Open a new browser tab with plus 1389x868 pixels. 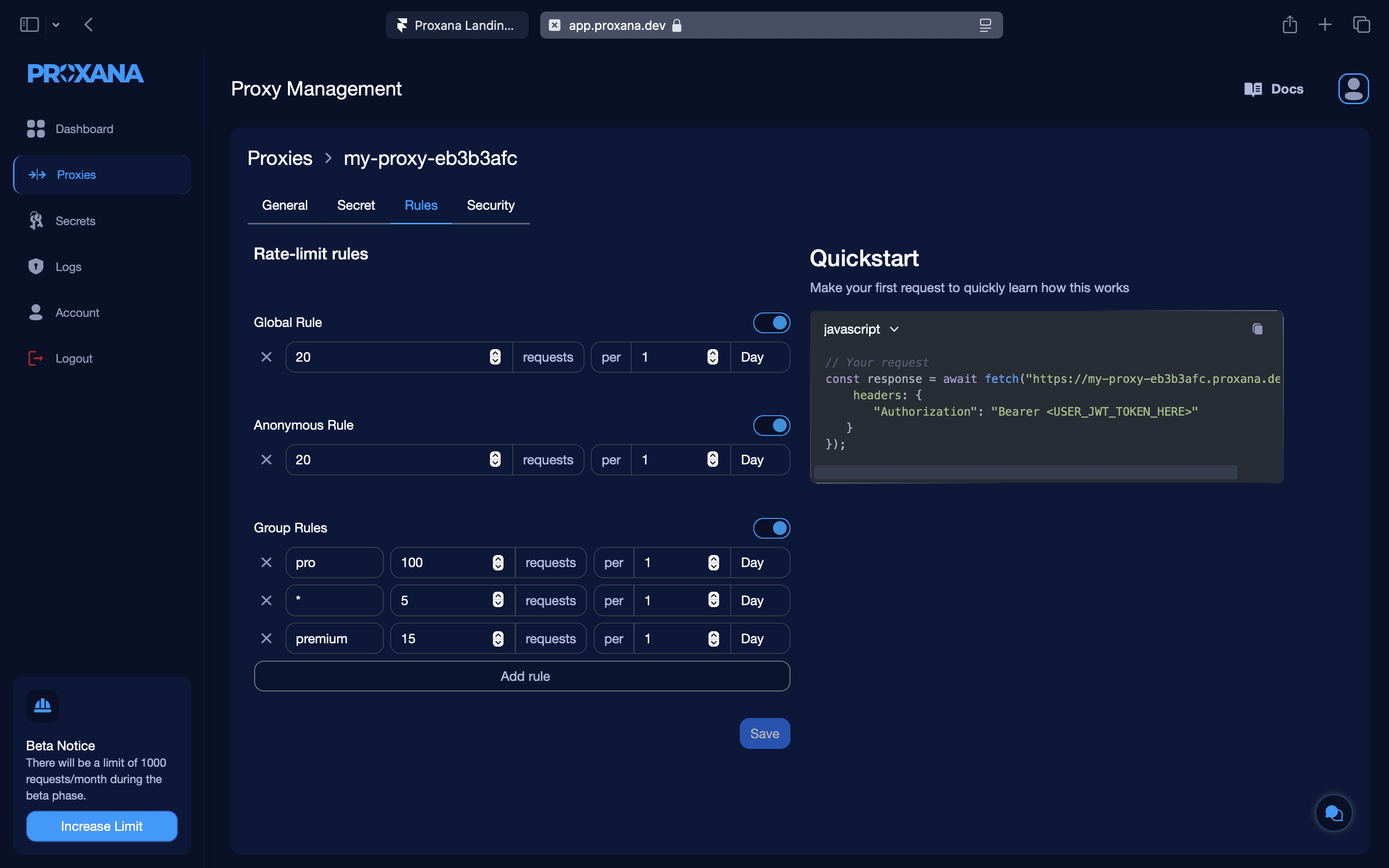click(x=1325, y=25)
